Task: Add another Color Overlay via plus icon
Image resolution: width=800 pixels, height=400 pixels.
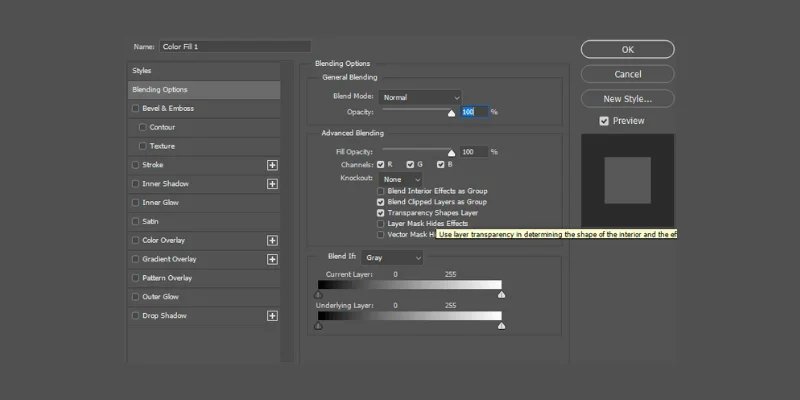Action: point(272,240)
